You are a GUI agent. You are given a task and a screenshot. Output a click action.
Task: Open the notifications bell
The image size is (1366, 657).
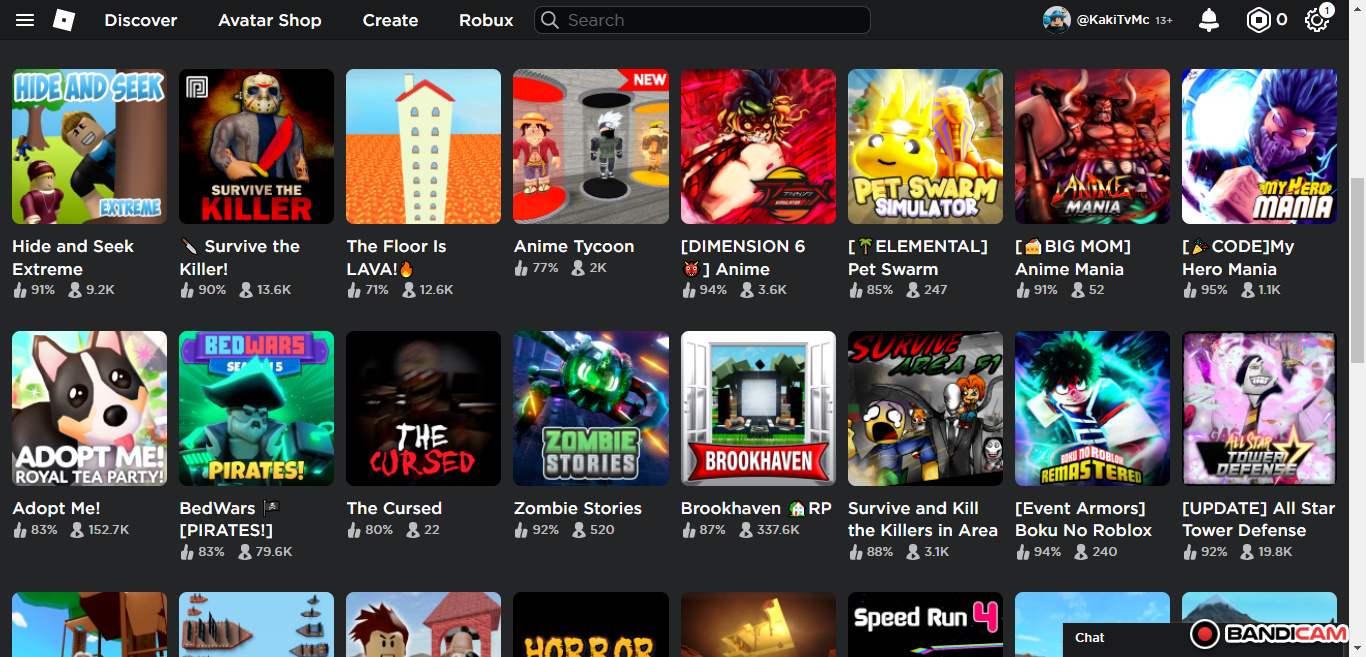click(x=1209, y=20)
